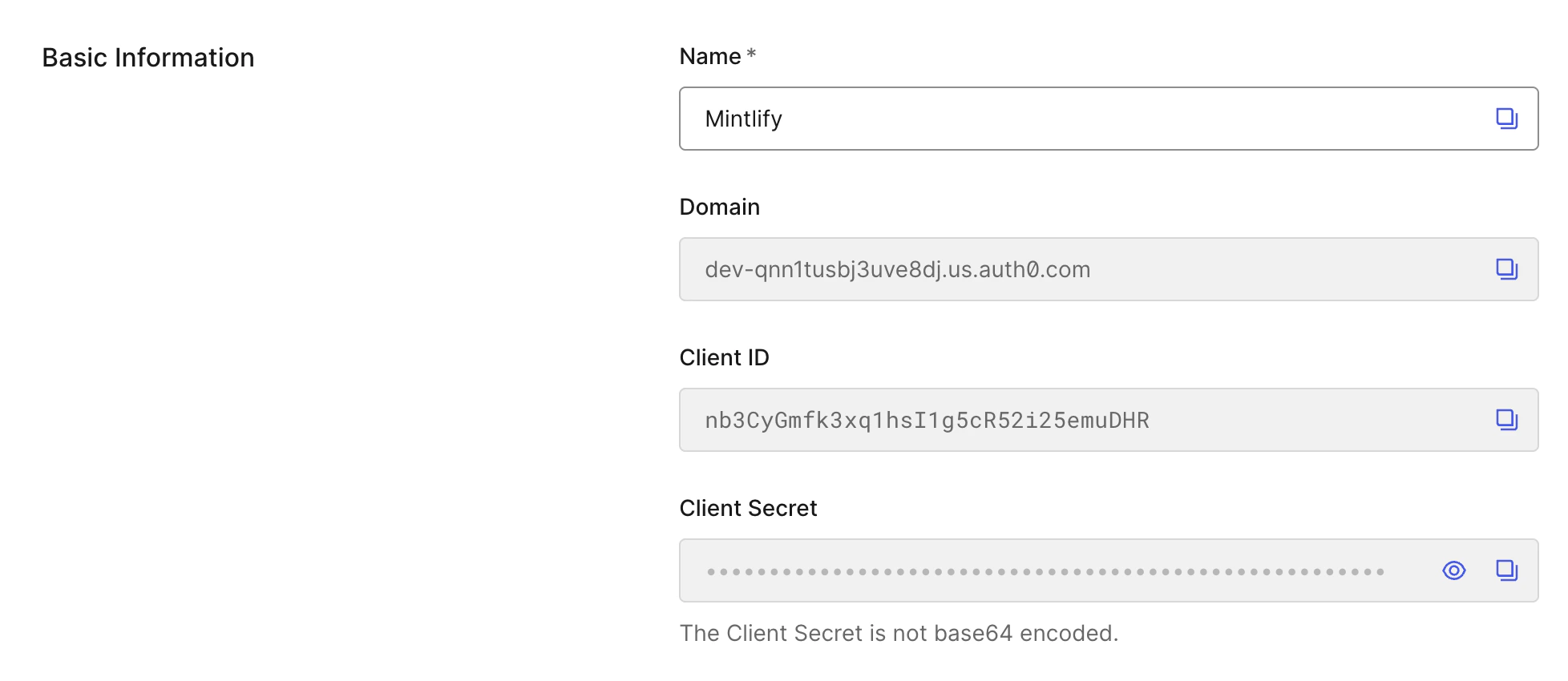
Task: Toggle Client Secret visibility with the eye icon
Action: [x=1453, y=570]
